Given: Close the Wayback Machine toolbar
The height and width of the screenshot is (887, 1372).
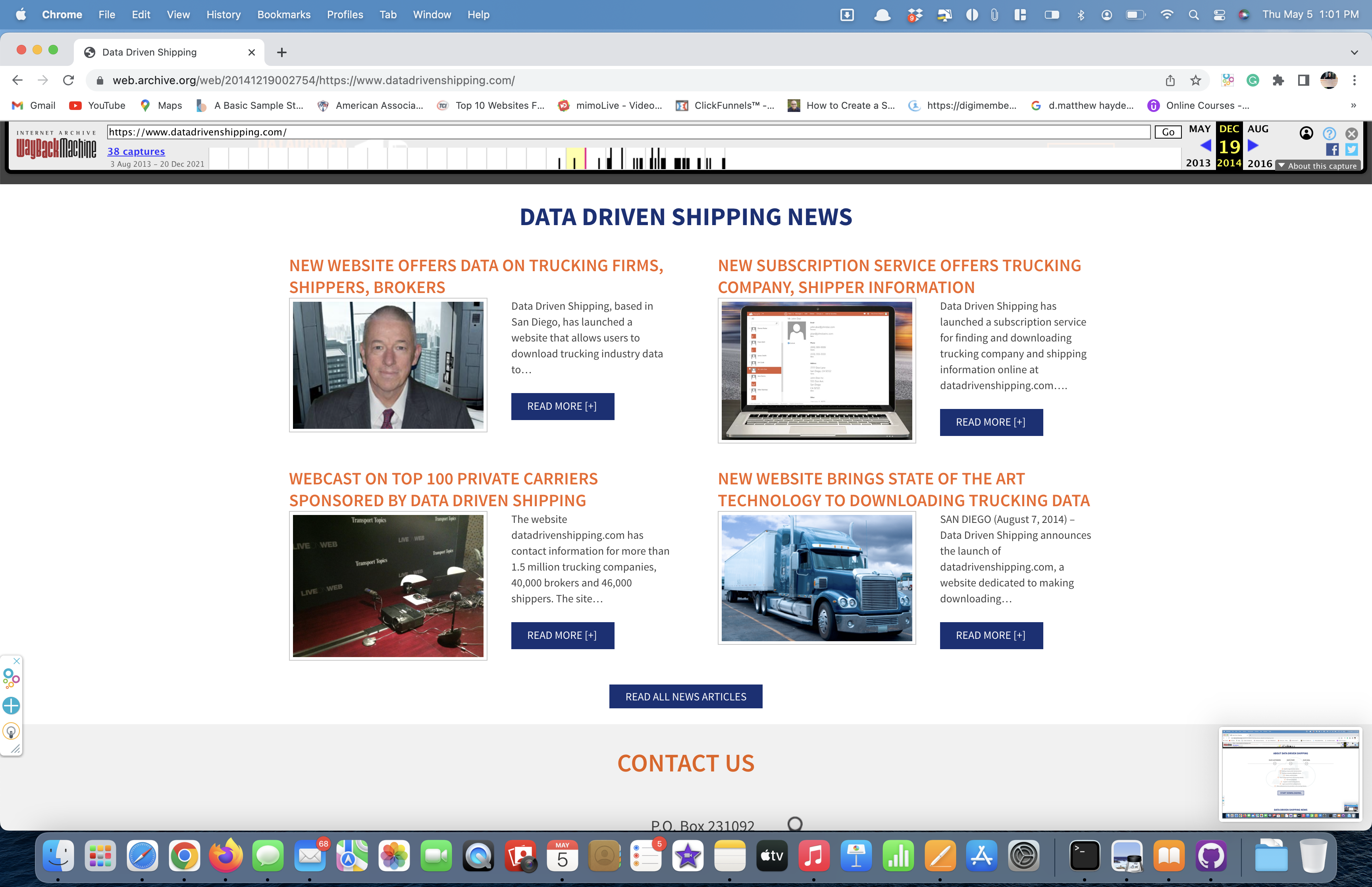Looking at the screenshot, I should point(1351,134).
